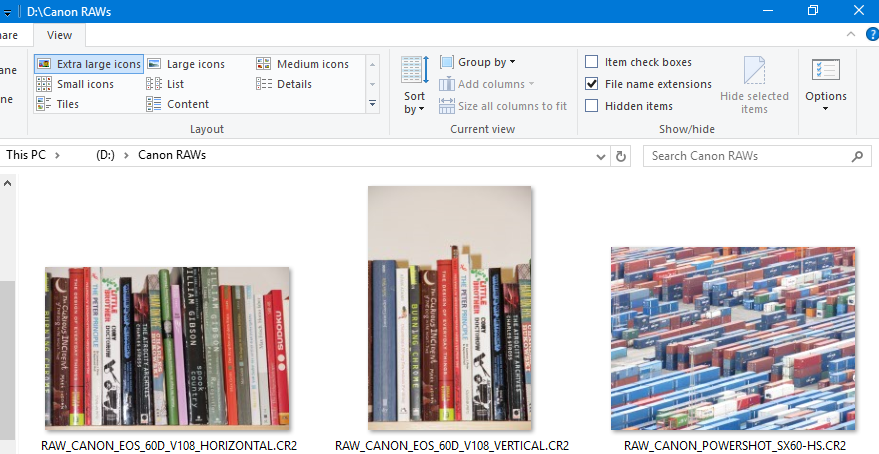The image size is (879, 454).
Task: Click the grayed-out Add columns dropdown
Action: (x=487, y=84)
